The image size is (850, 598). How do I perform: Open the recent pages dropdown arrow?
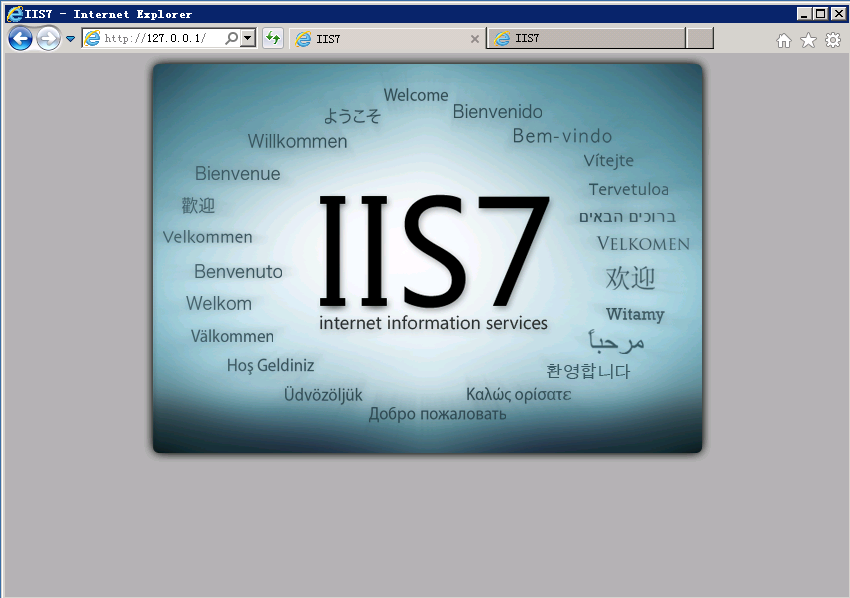click(70, 38)
